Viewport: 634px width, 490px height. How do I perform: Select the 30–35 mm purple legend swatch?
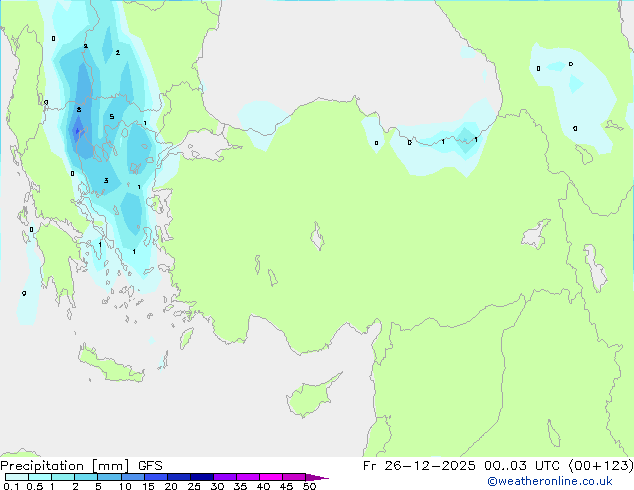coord(224,477)
